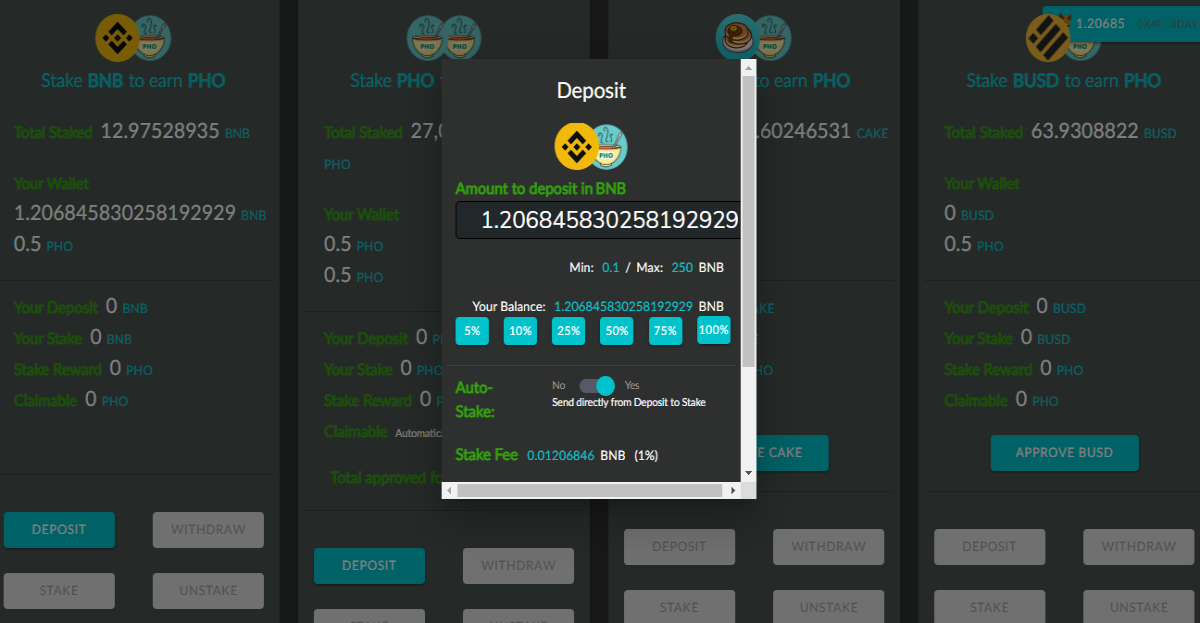Image resolution: width=1200 pixels, height=623 pixels.
Task: Click the BNB coin icon in Deposit dialog
Action: (x=576, y=146)
